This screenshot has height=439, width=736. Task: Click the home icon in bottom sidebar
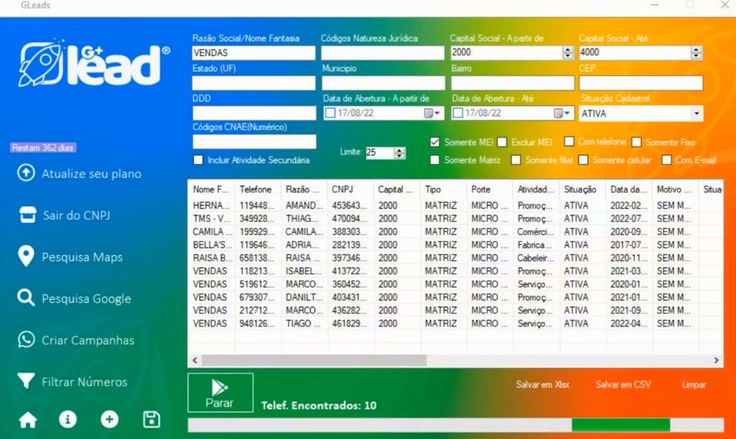coord(28,419)
